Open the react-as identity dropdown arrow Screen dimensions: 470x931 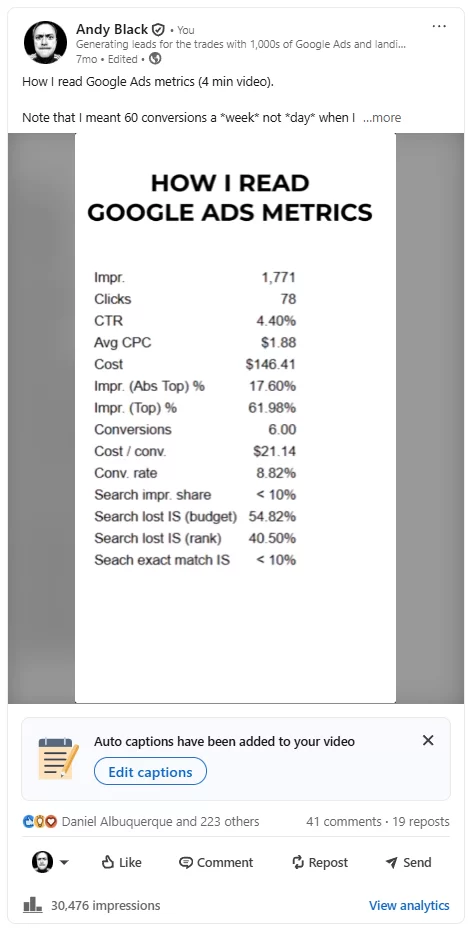[64, 863]
